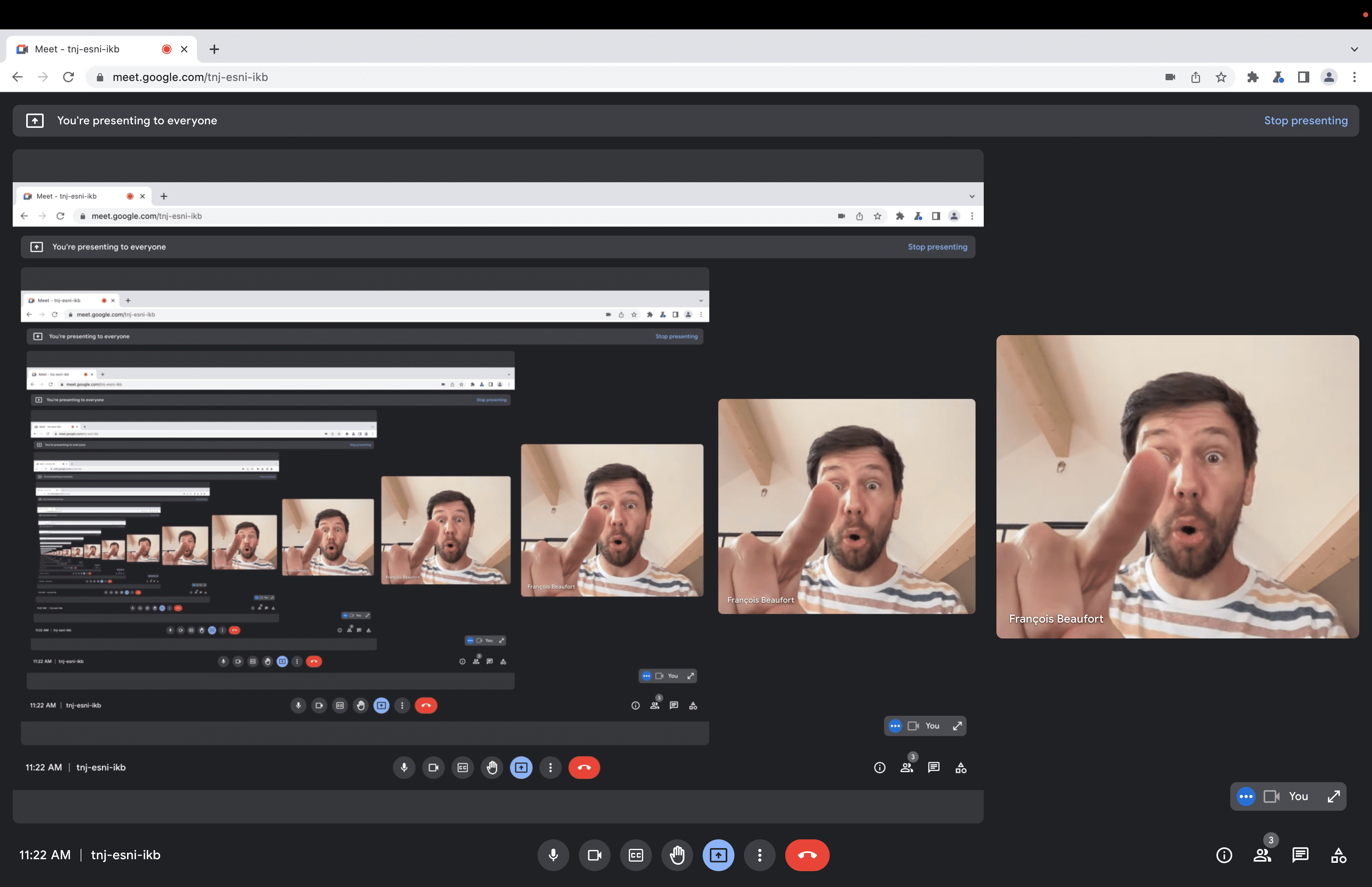The image size is (1372, 887).
Task: Click the camera toggle icon
Action: (594, 855)
